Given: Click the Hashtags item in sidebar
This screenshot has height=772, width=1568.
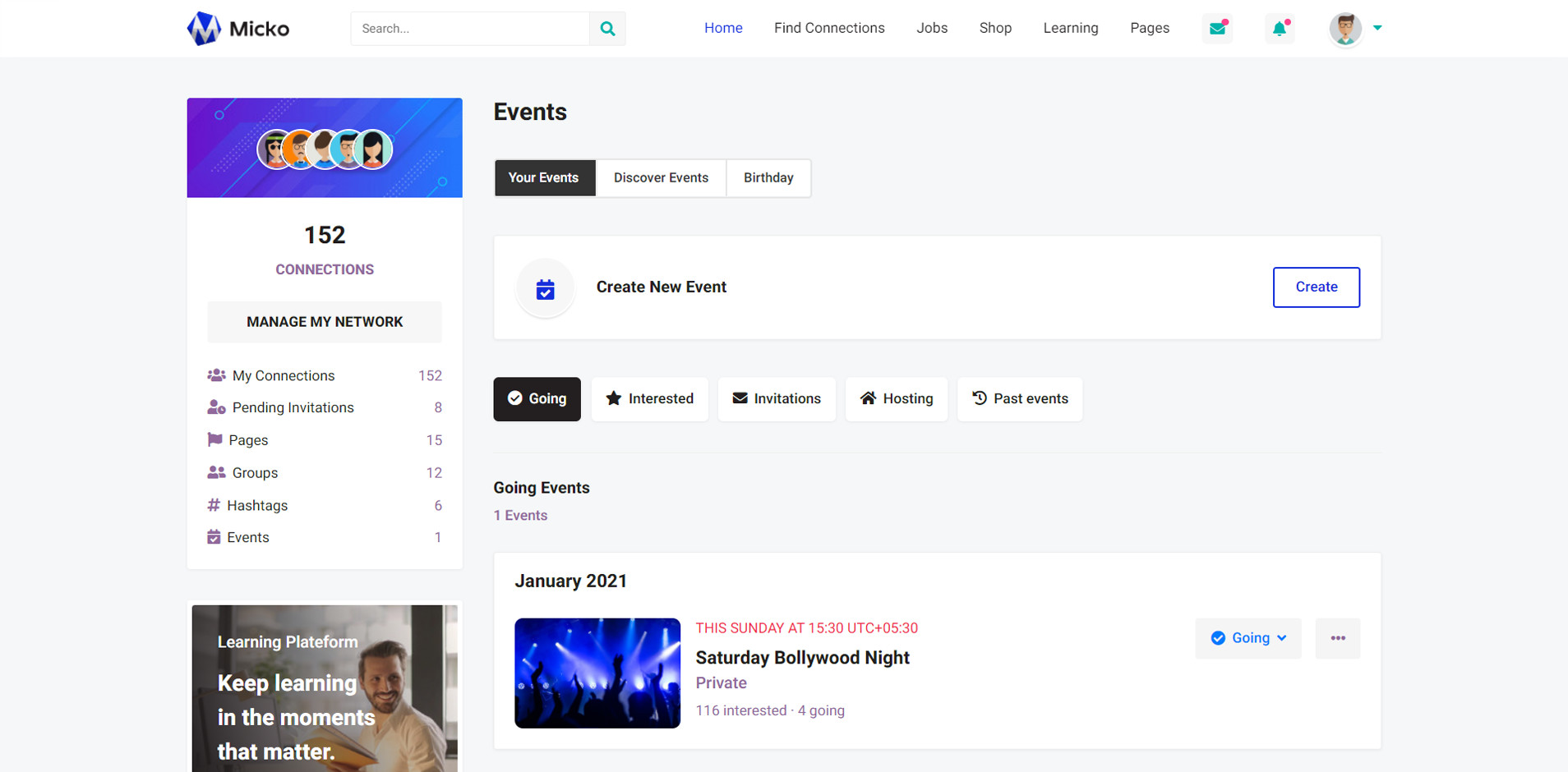Looking at the screenshot, I should click(257, 505).
